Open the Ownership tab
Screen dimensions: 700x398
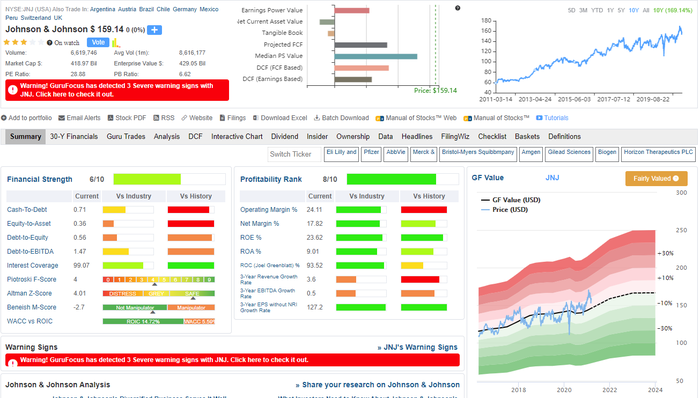pyautogui.click(x=353, y=137)
